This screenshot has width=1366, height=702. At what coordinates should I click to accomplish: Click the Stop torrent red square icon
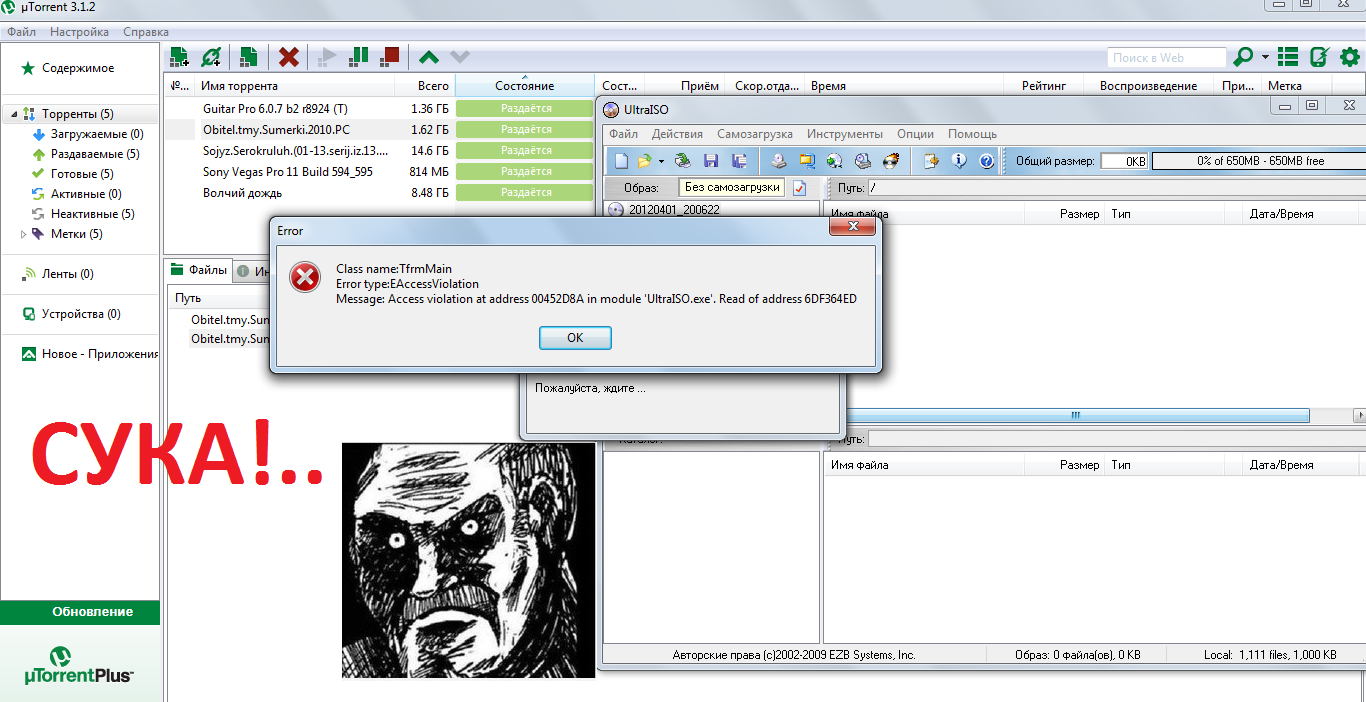click(390, 57)
